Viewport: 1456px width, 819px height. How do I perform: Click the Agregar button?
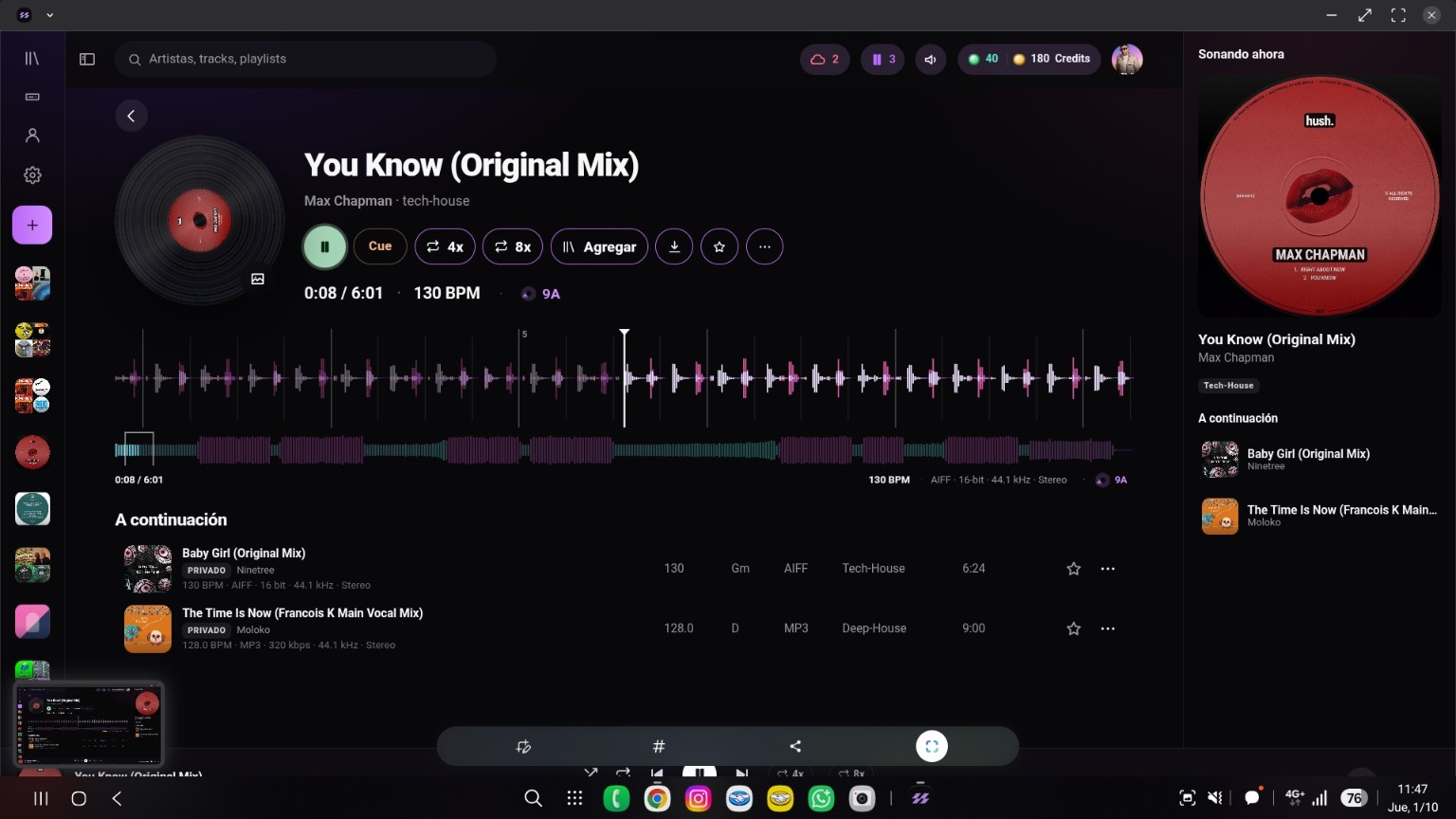coord(600,246)
